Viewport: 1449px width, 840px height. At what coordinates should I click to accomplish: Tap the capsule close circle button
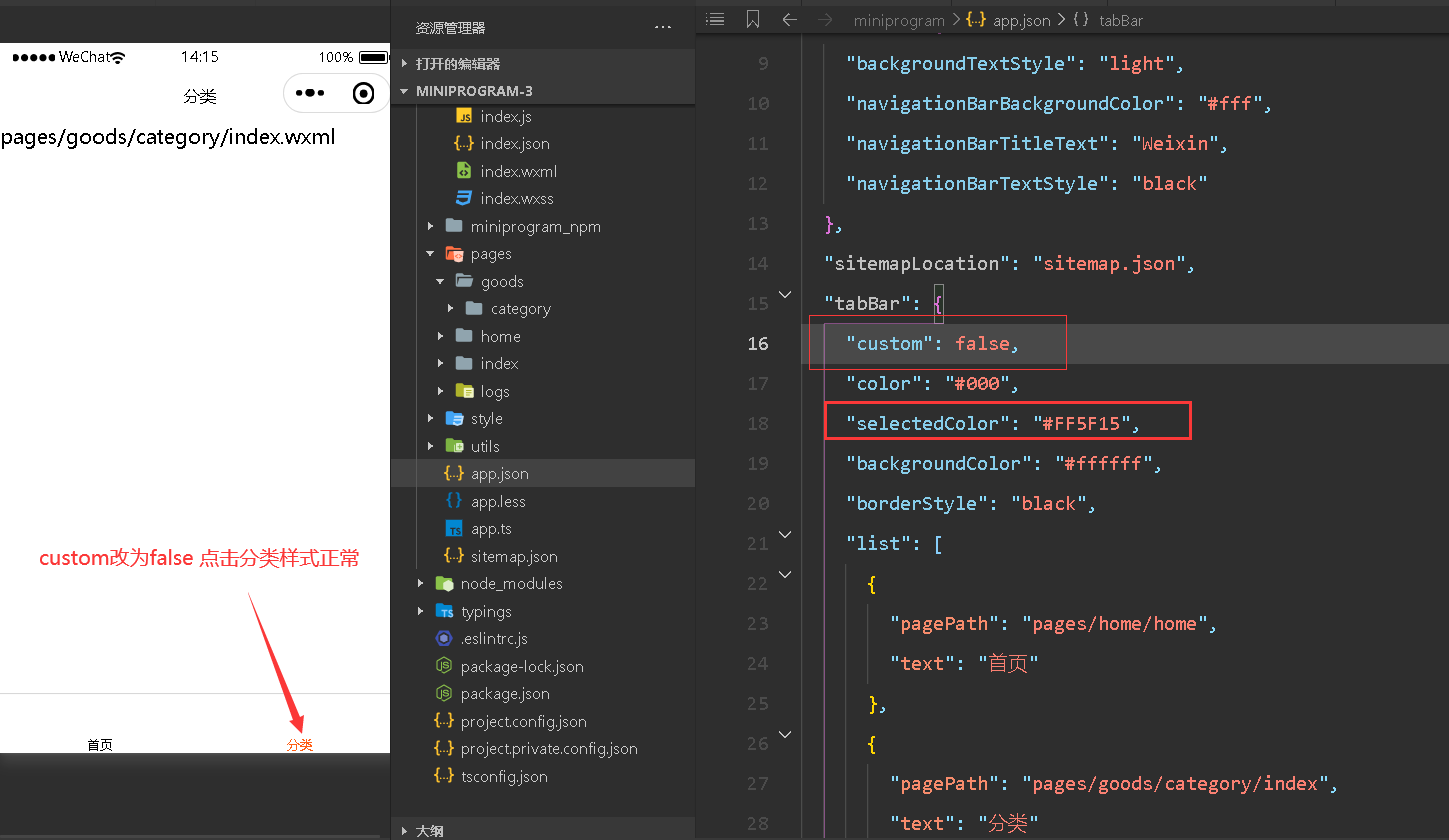(364, 94)
